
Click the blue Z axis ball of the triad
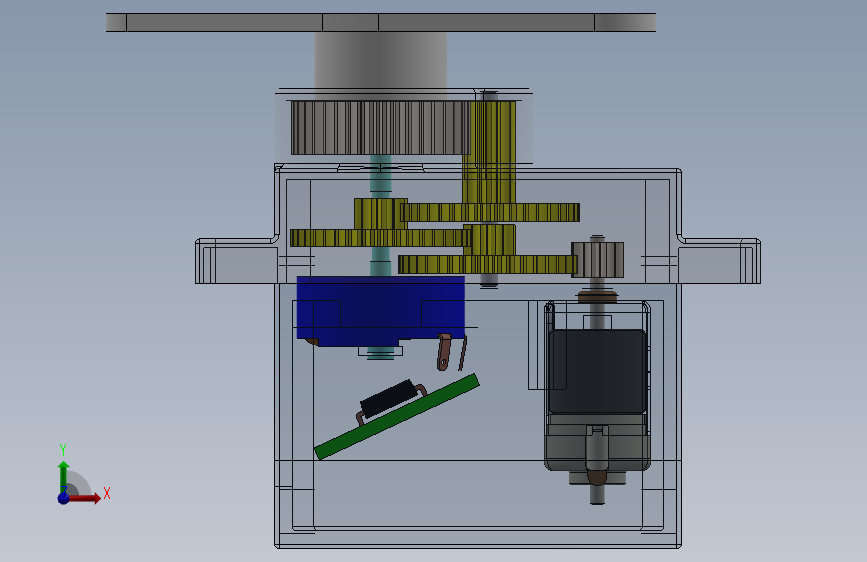click(64, 498)
